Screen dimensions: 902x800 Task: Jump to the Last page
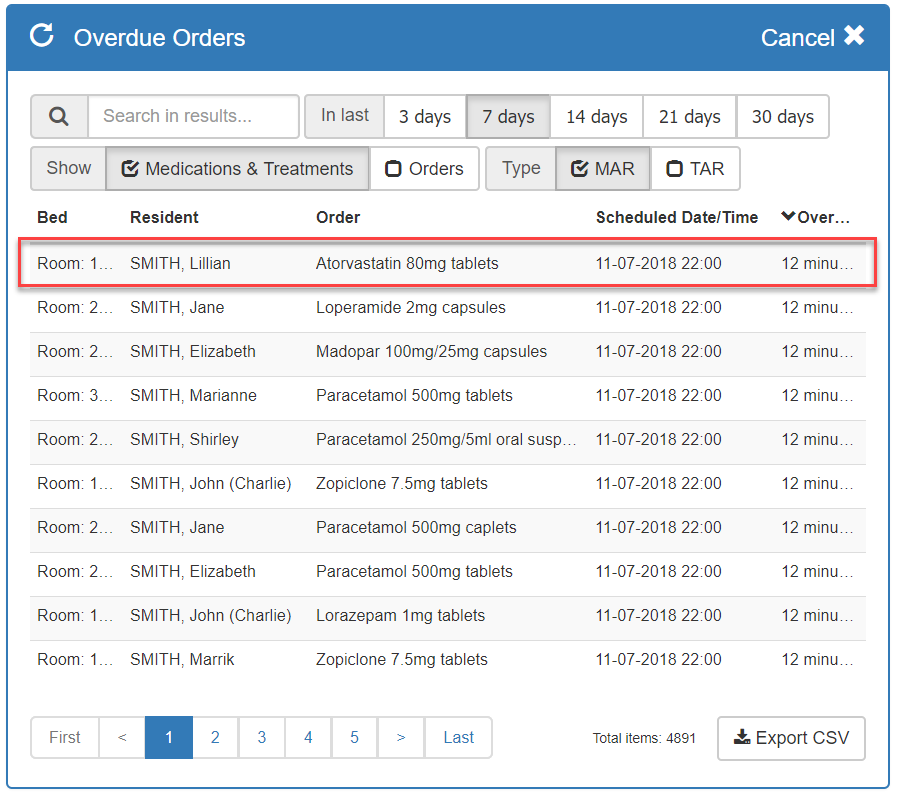[x=458, y=738]
